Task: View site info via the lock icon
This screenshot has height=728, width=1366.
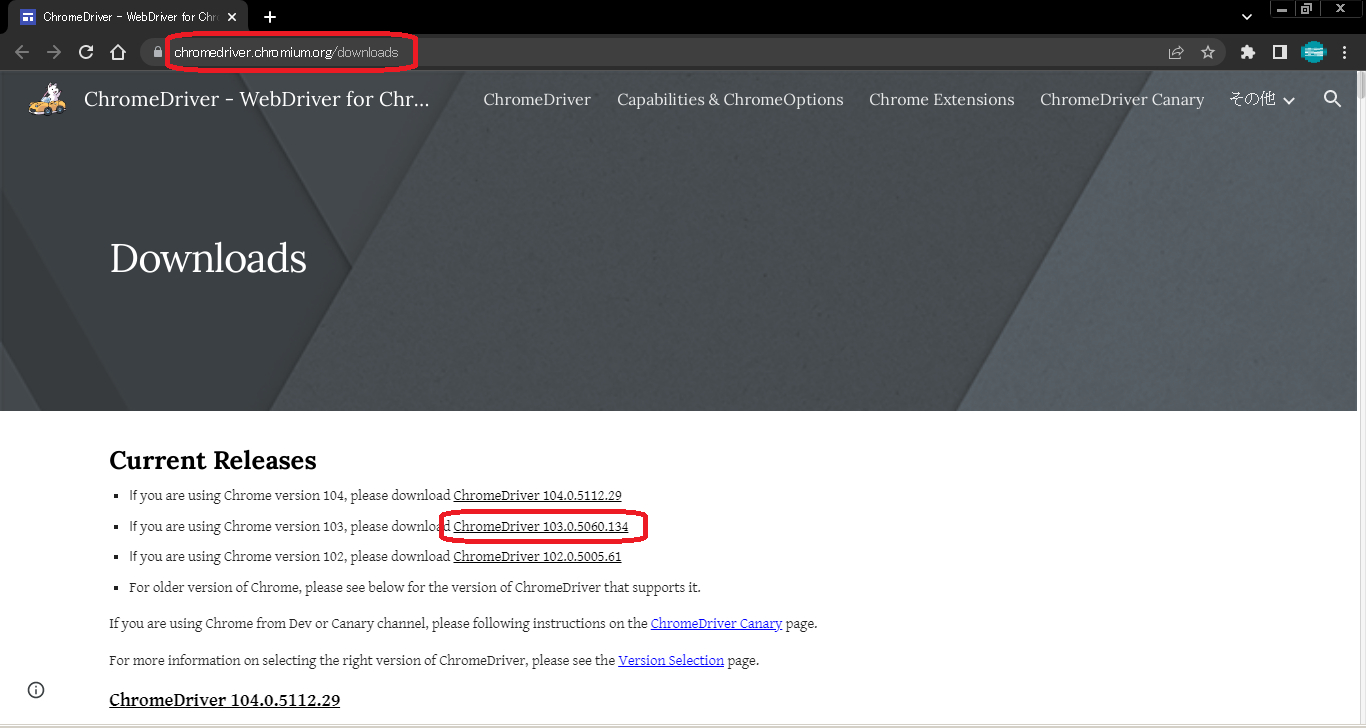Action: [x=157, y=53]
